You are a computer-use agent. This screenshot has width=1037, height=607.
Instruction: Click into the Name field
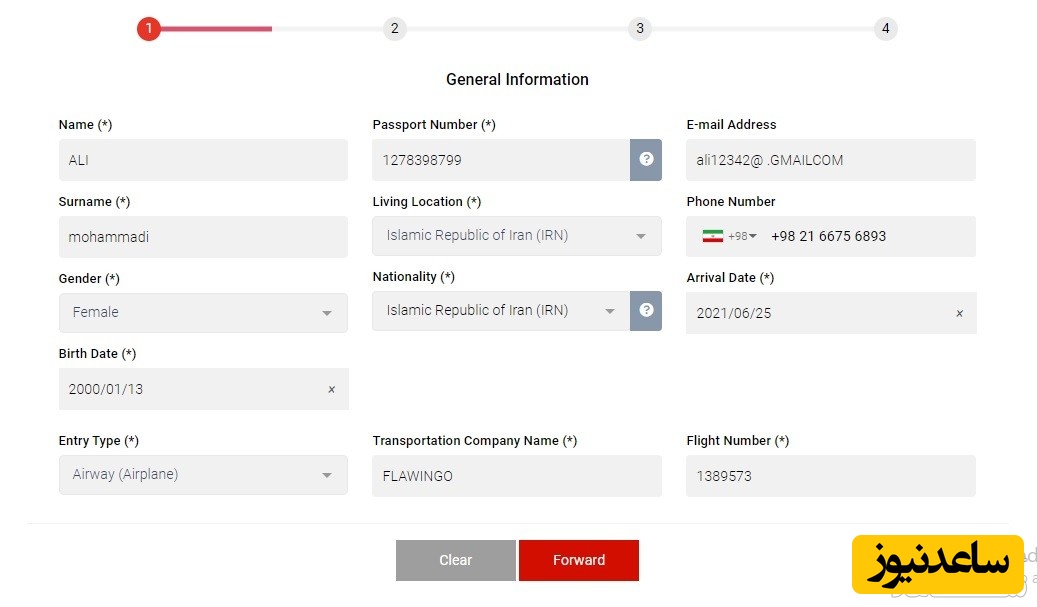tap(203, 160)
